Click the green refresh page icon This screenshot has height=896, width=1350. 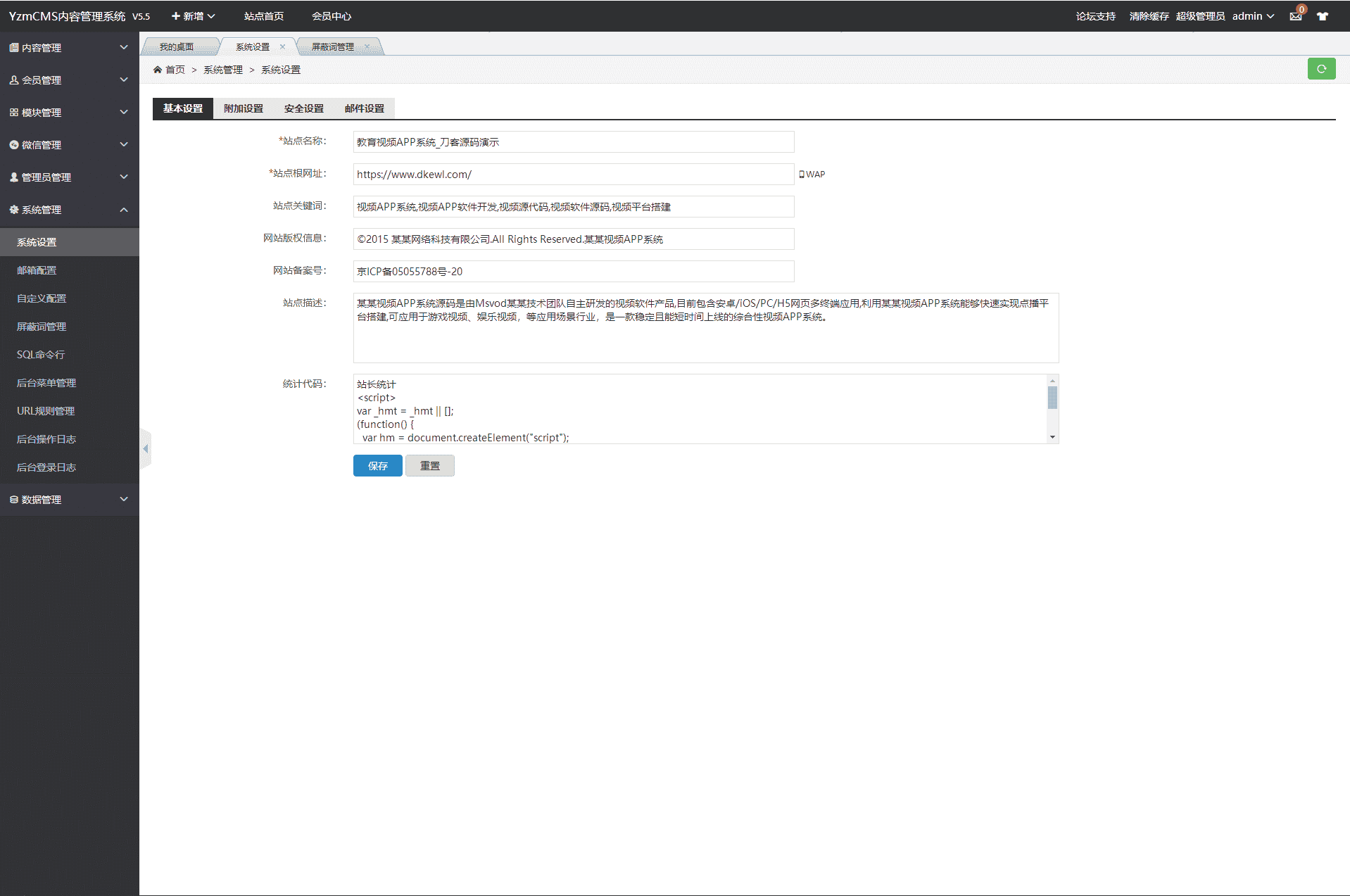(1321, 69)
